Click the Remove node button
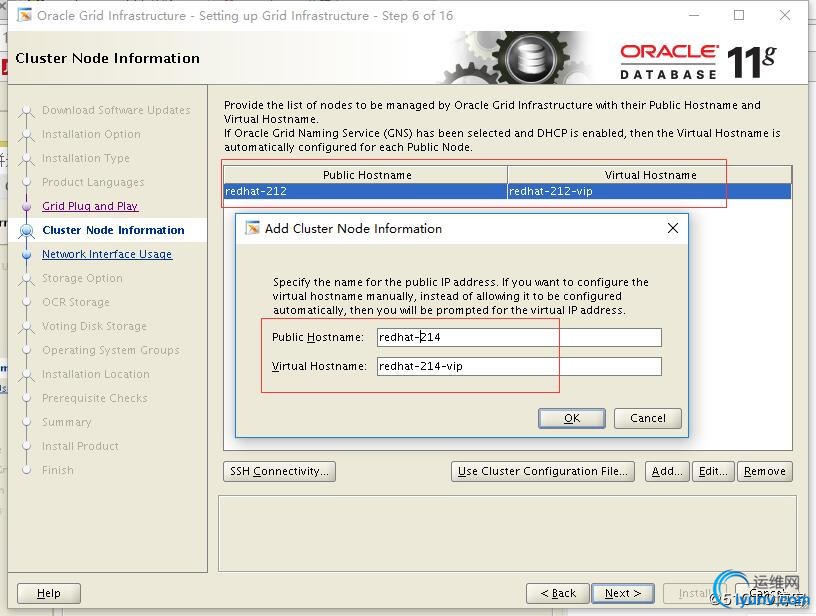816x616 pixels. point(764,471)
